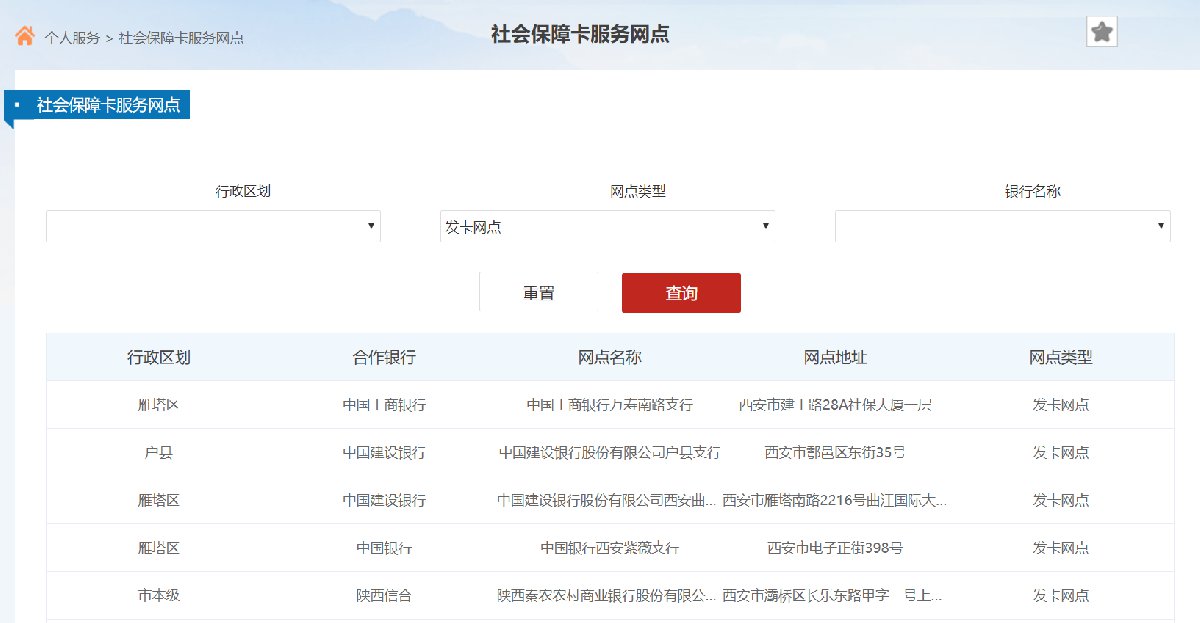This screenshot has height=623, width=1200.
Task: Open the 行政区划 dropdown
Action: click(x=213, y=226)
